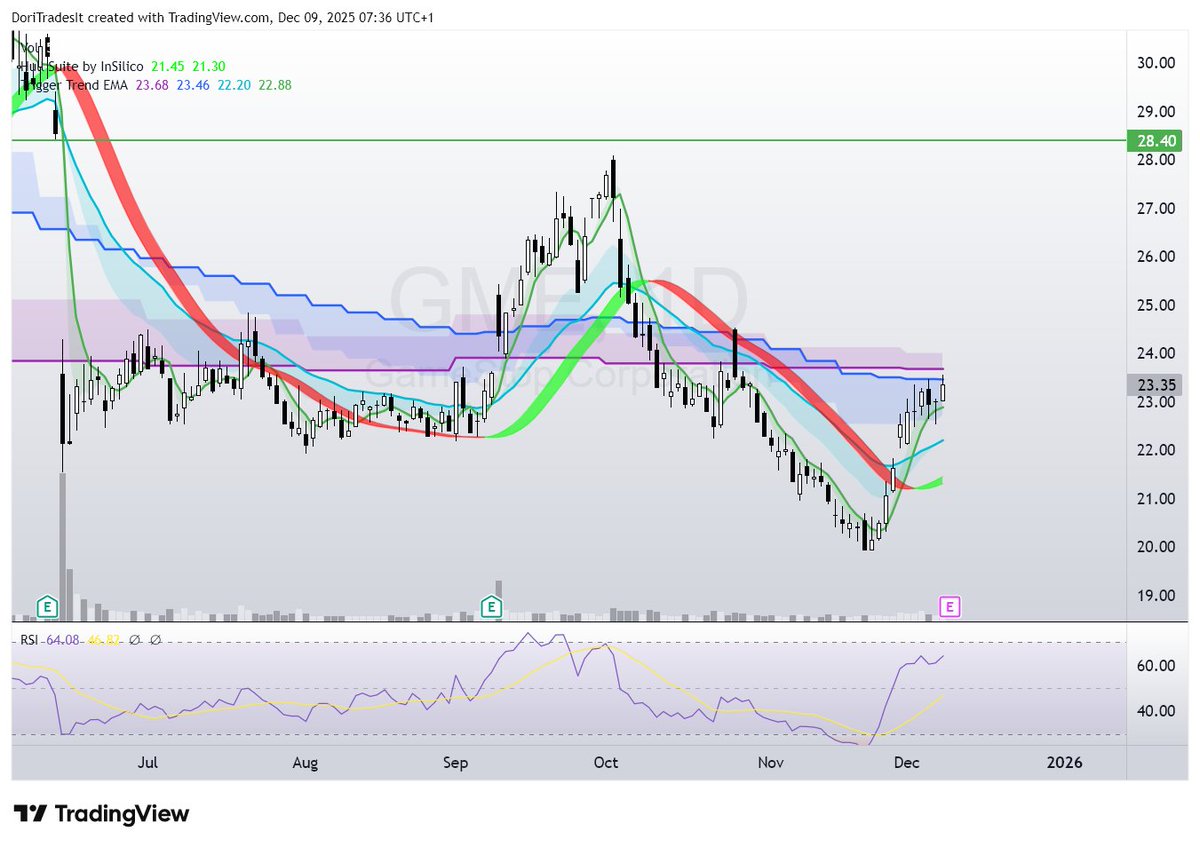
Task: Click the earnings E badge below the September volume spike
Action: pyautogui.click(x=491, y=607)
